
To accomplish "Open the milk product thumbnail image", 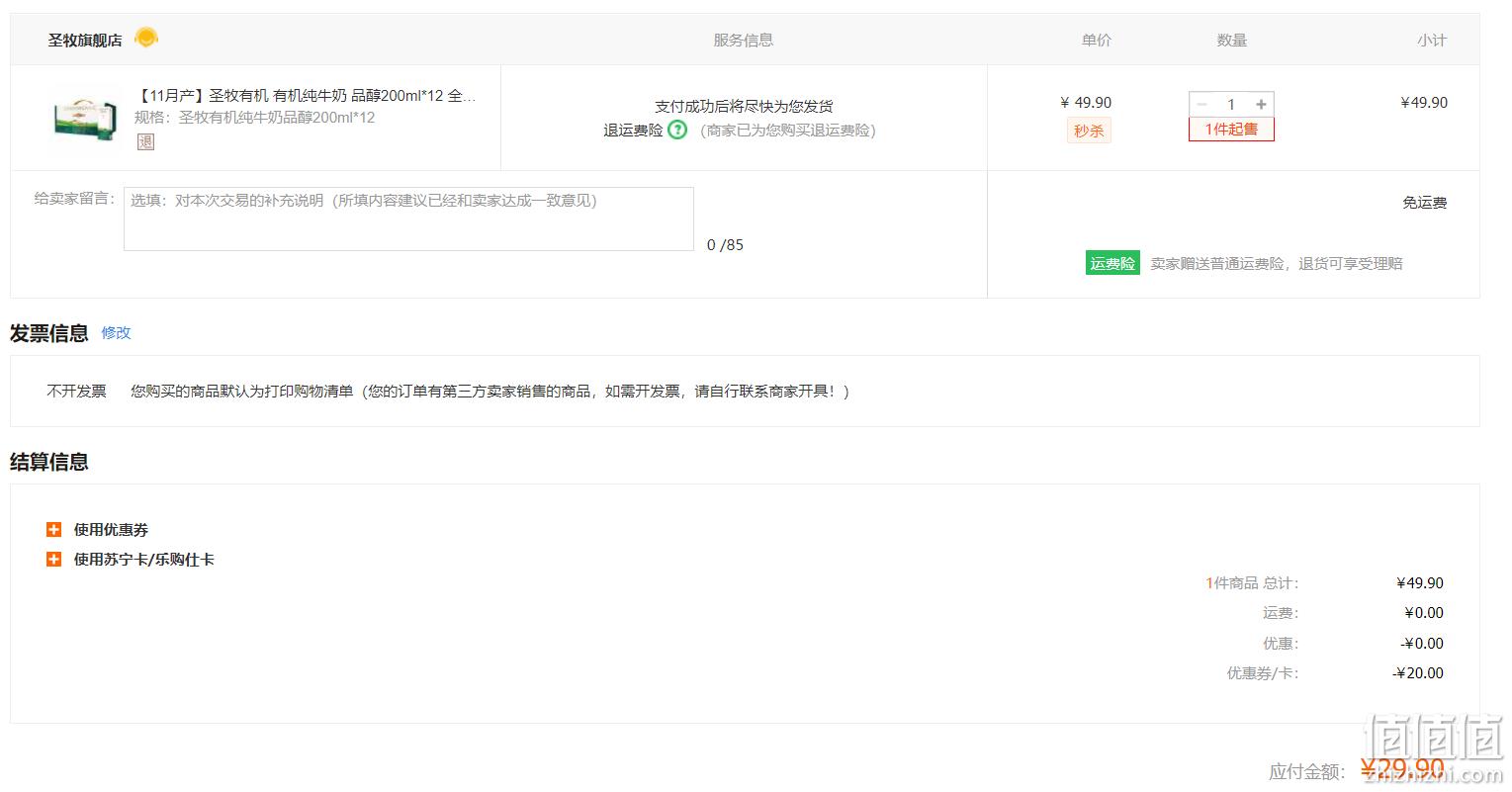I will [x=85, y=117].
